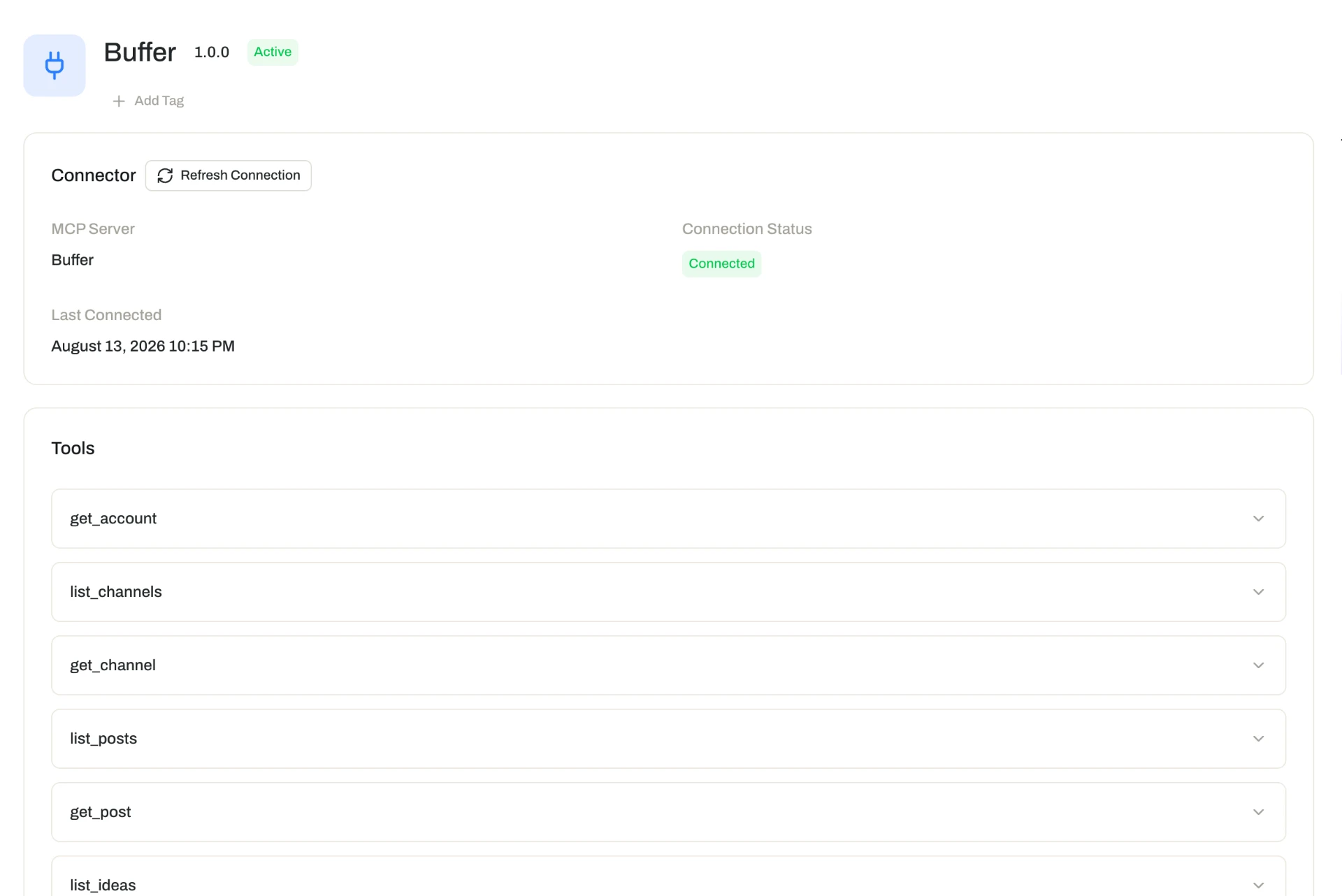The image size is (1342, 896).
Task: Click the green Active status badge
Action: pos(273,52)
